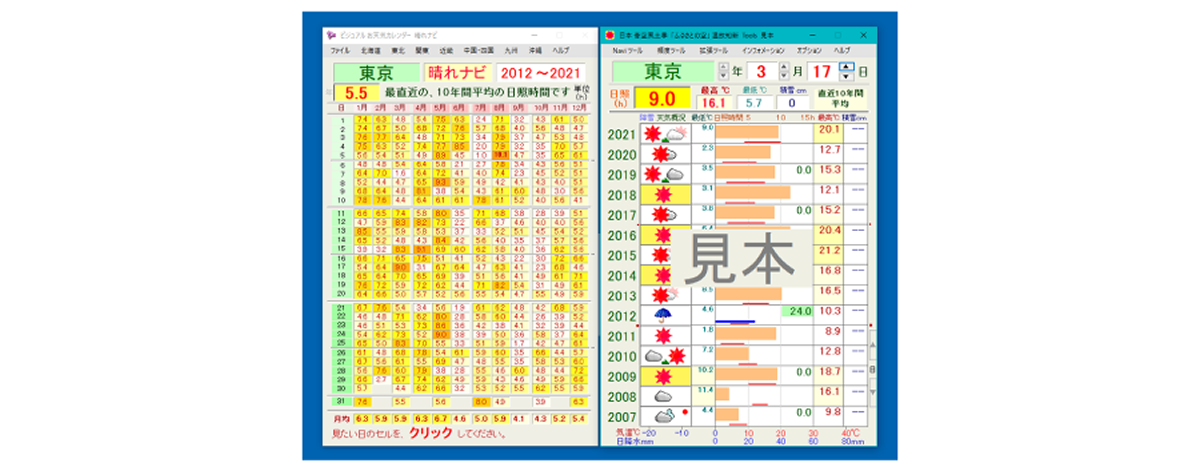Screen dimensions: 1200x471
Task: Click the 2018 sunny weather icon
Action: click(662, 194)
